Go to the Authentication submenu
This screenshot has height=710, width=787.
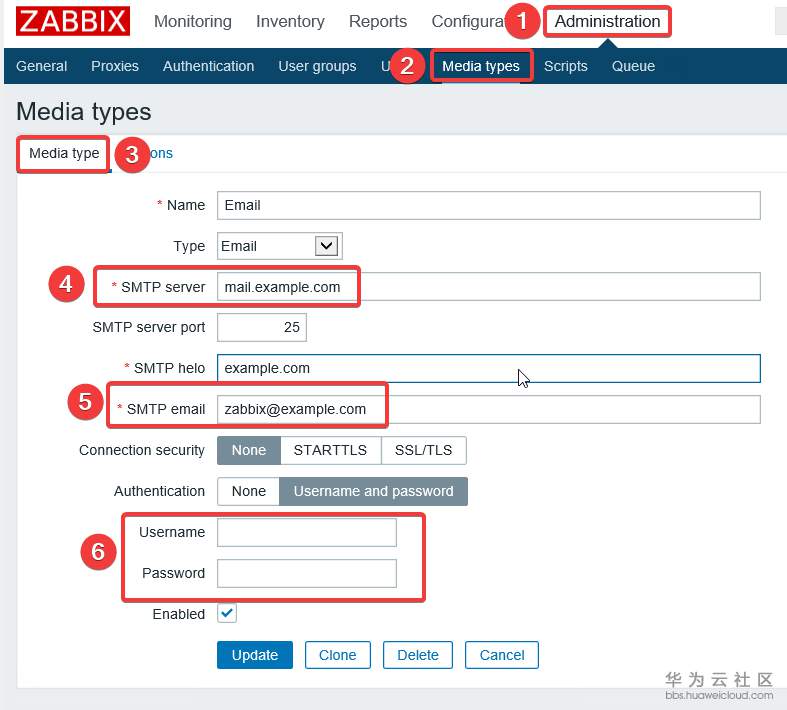(208, 66)
